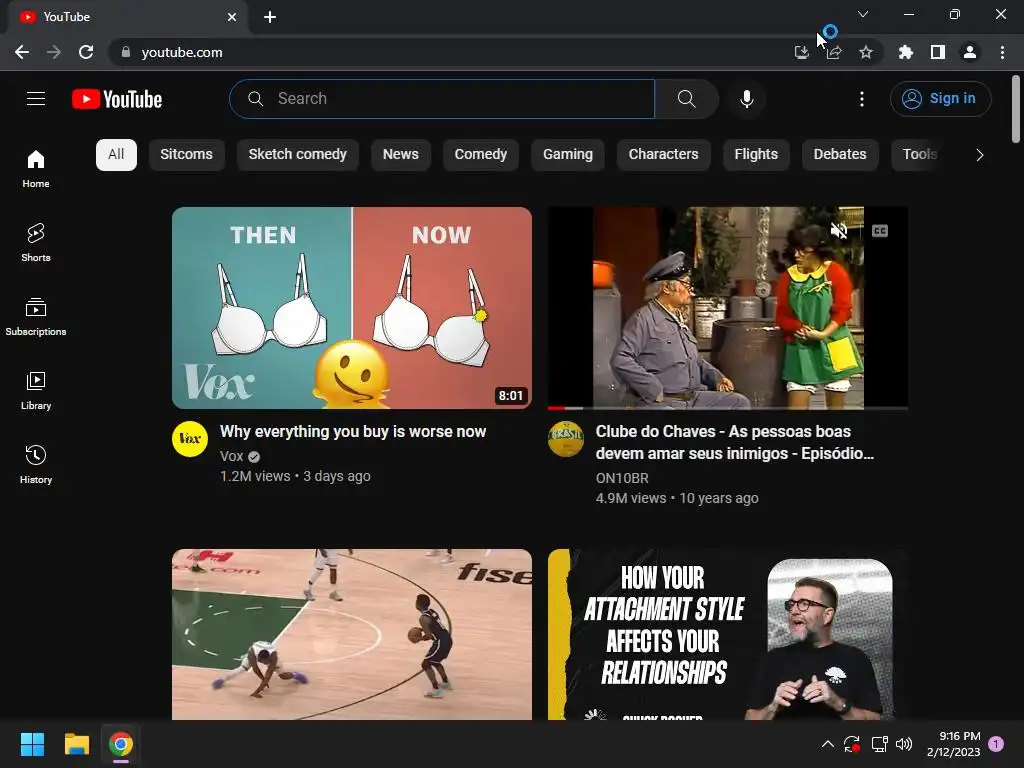Image resolution: width=1024 pixels, height=768 pixels.
Task: Click the browser forward arrow
Action: coord(54,52)
